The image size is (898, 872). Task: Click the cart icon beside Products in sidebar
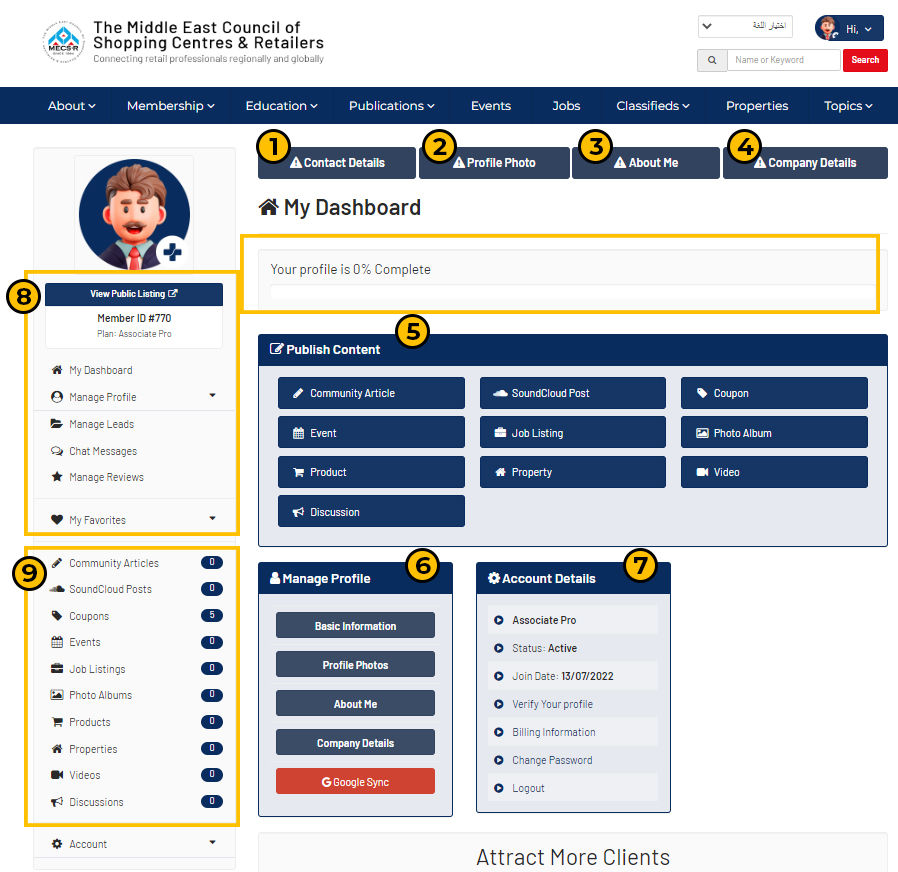coord(57,721)
